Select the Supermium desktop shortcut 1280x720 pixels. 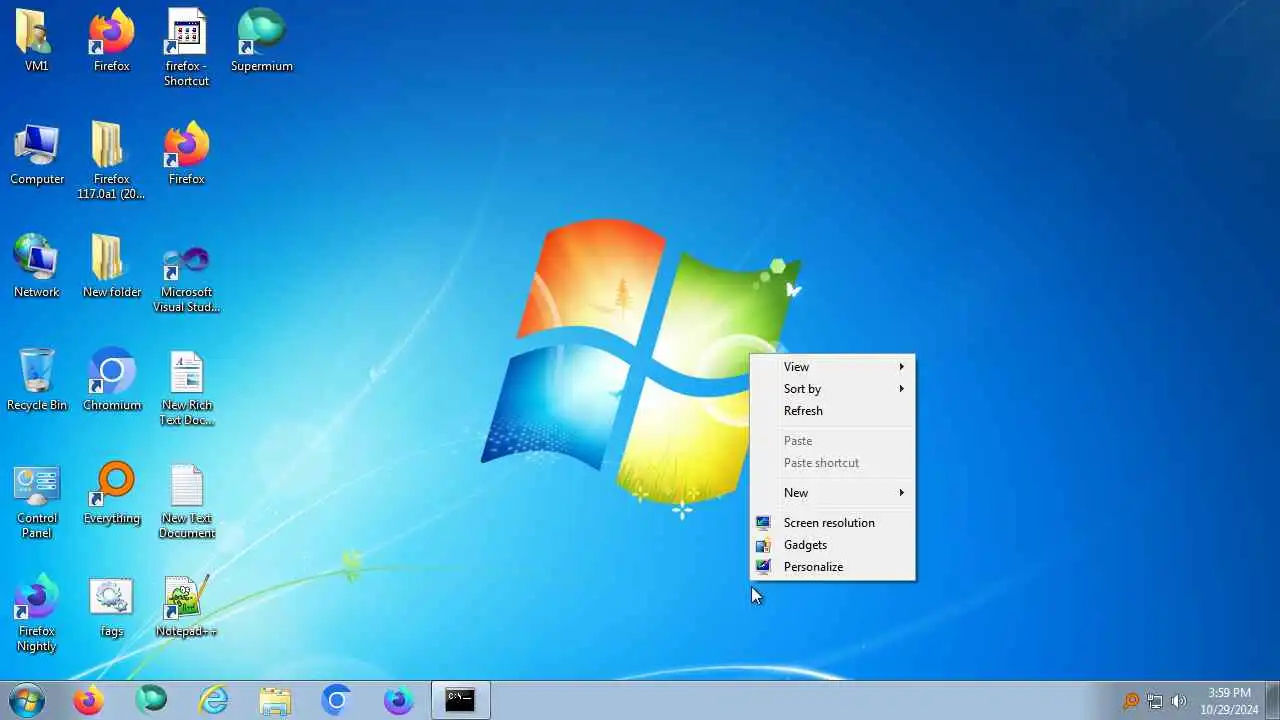262,41
